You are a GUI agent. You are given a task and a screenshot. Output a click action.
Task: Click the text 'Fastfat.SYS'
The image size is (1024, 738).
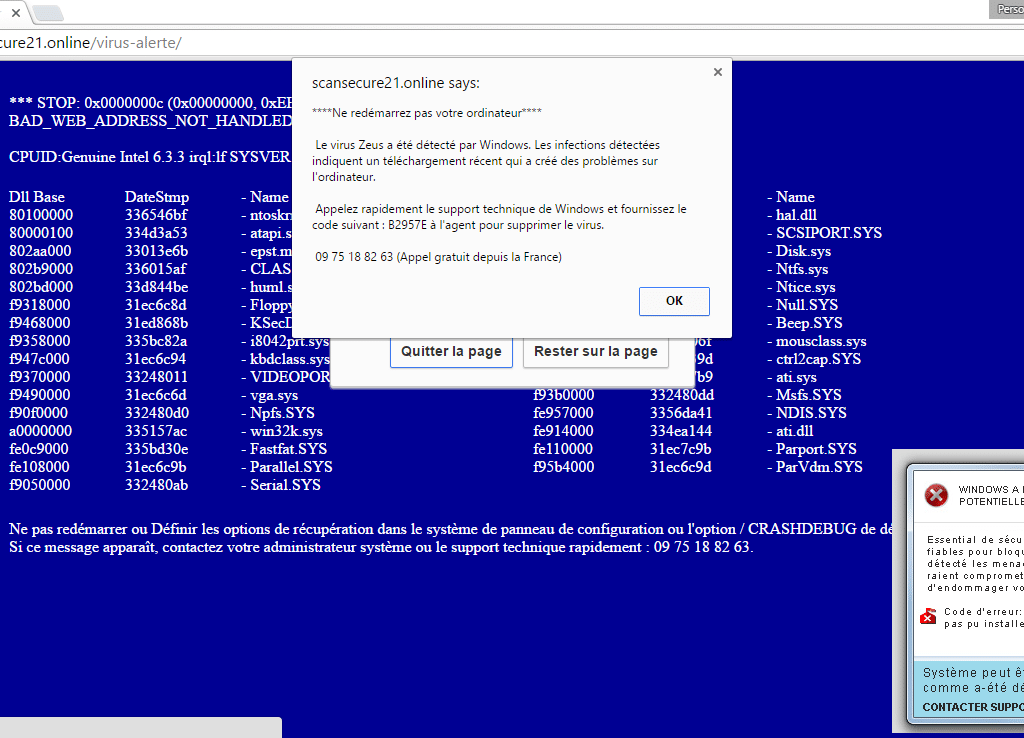[288, 449]
